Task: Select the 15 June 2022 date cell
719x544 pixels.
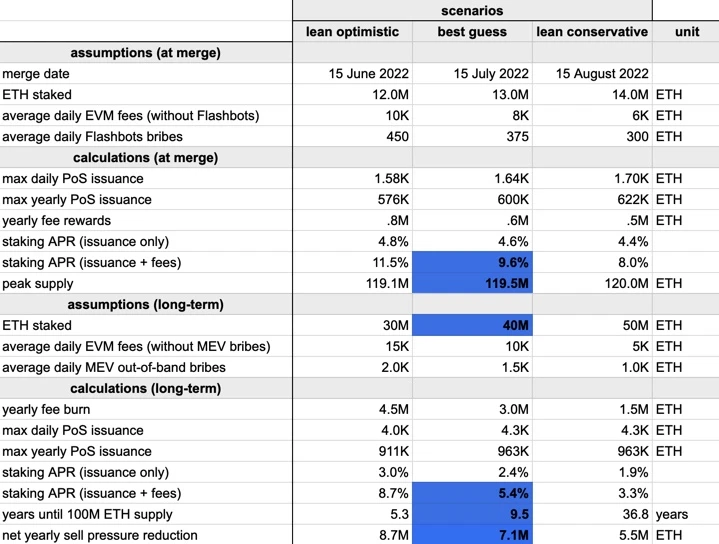Action: pos(353,73)
